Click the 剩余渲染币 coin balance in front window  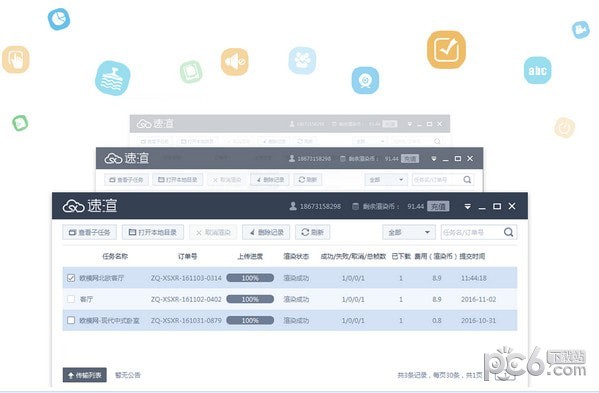tap(388, 207)
